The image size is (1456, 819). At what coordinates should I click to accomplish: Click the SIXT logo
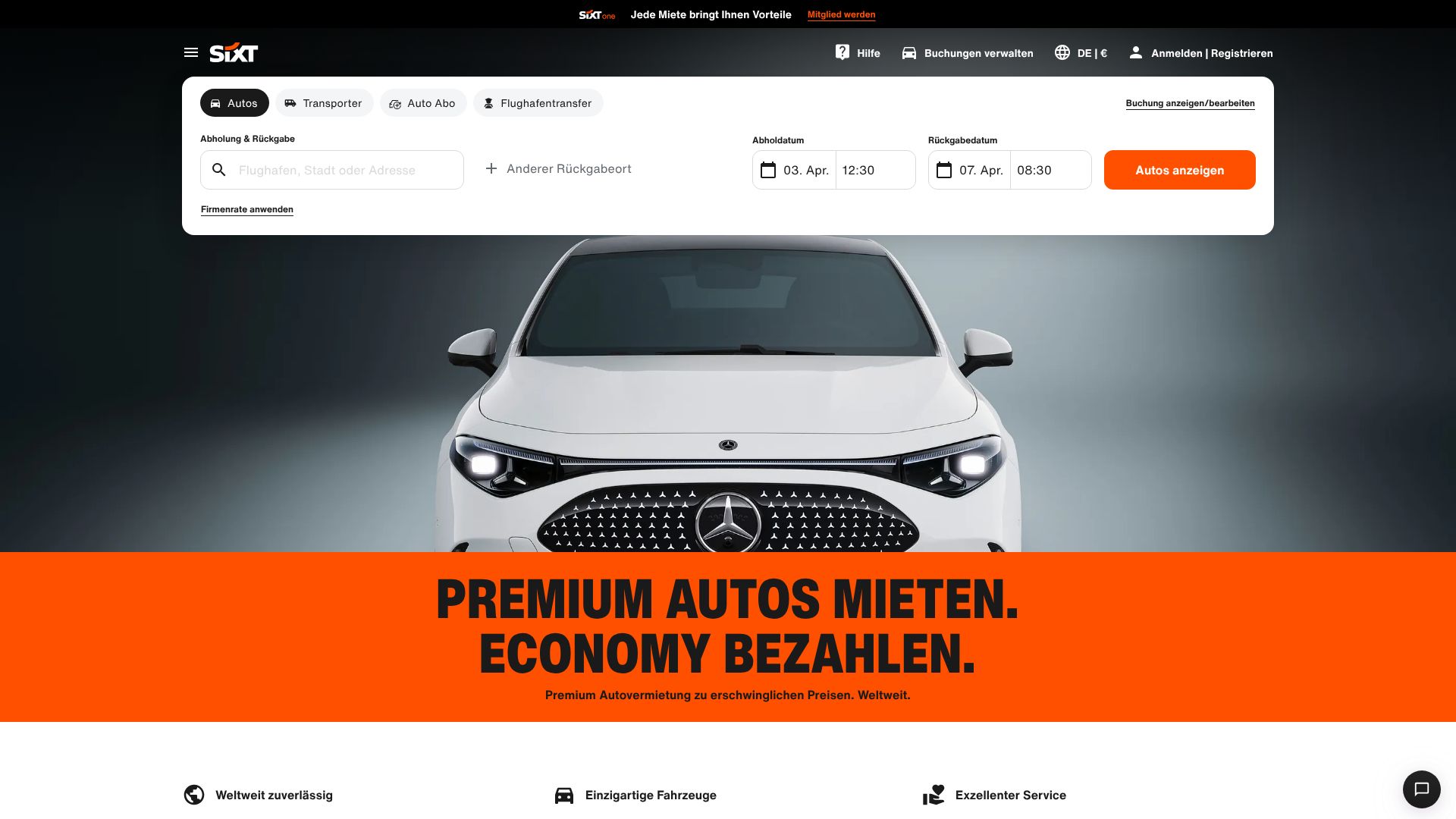pos(234,52)
